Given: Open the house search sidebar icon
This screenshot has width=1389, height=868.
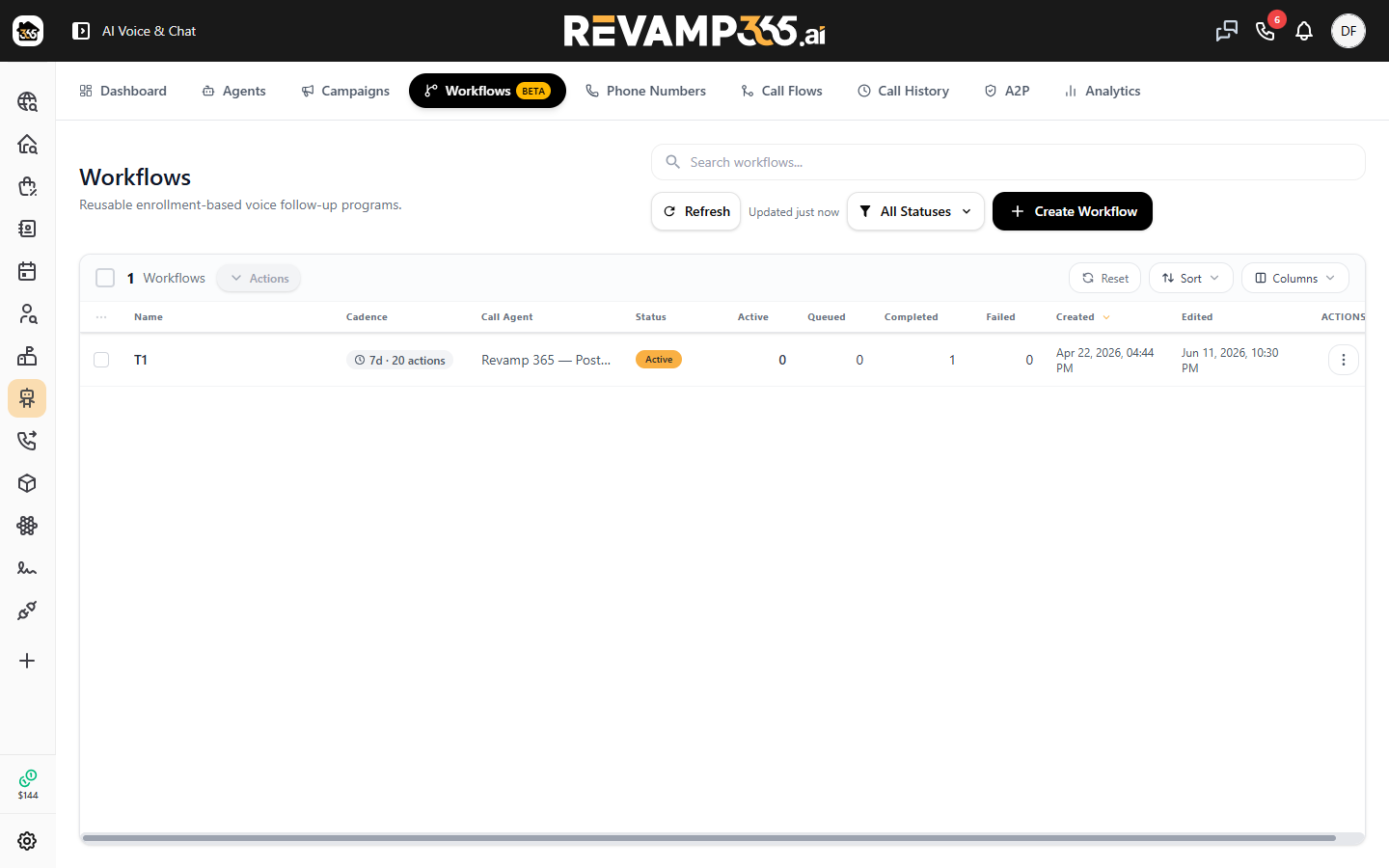Looking at the screenshot, I should pyautogui.click(x=27, y=144).
